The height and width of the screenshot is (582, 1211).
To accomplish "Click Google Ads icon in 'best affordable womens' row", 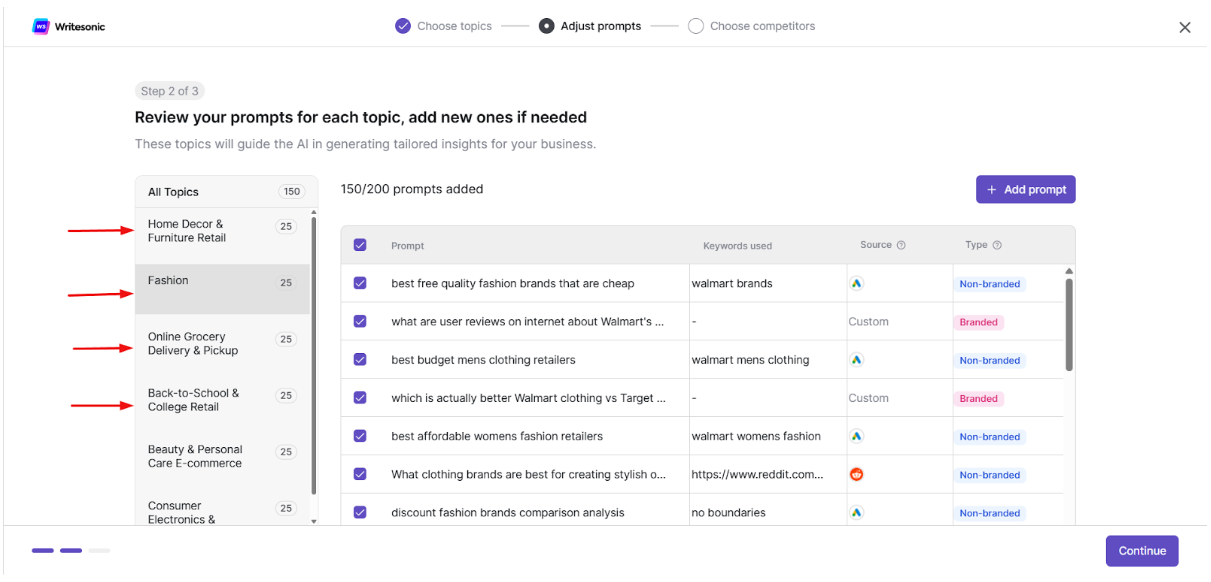I will click(x=857, y=436).
